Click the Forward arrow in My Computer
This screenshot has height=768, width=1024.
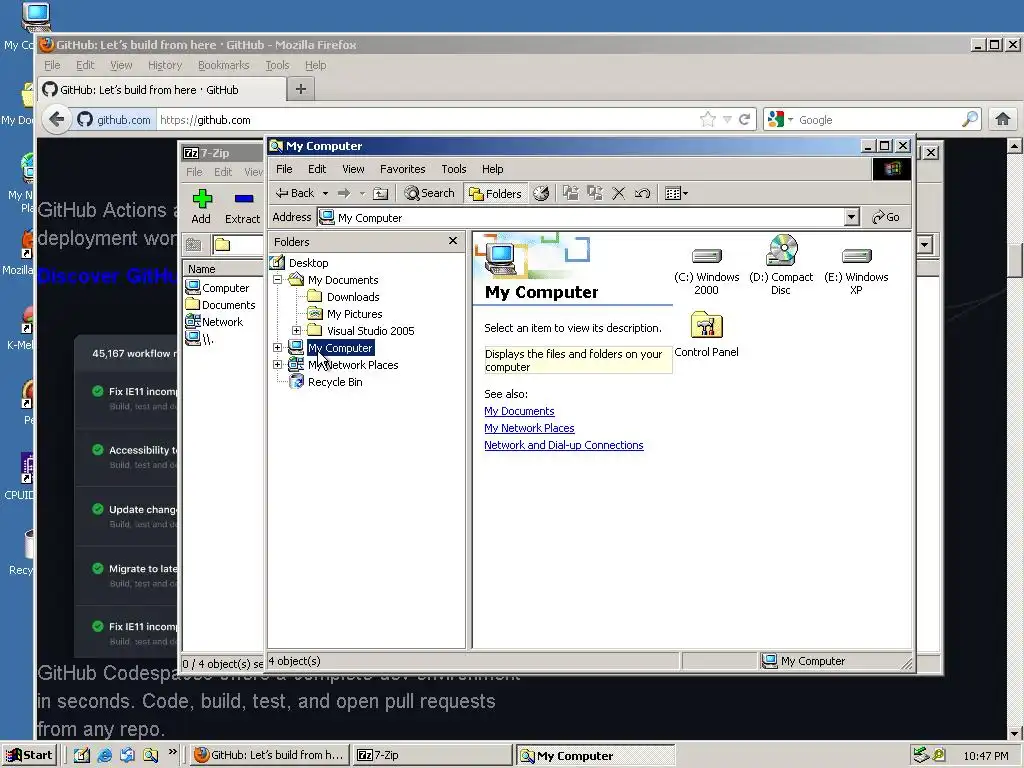(344, 193)
